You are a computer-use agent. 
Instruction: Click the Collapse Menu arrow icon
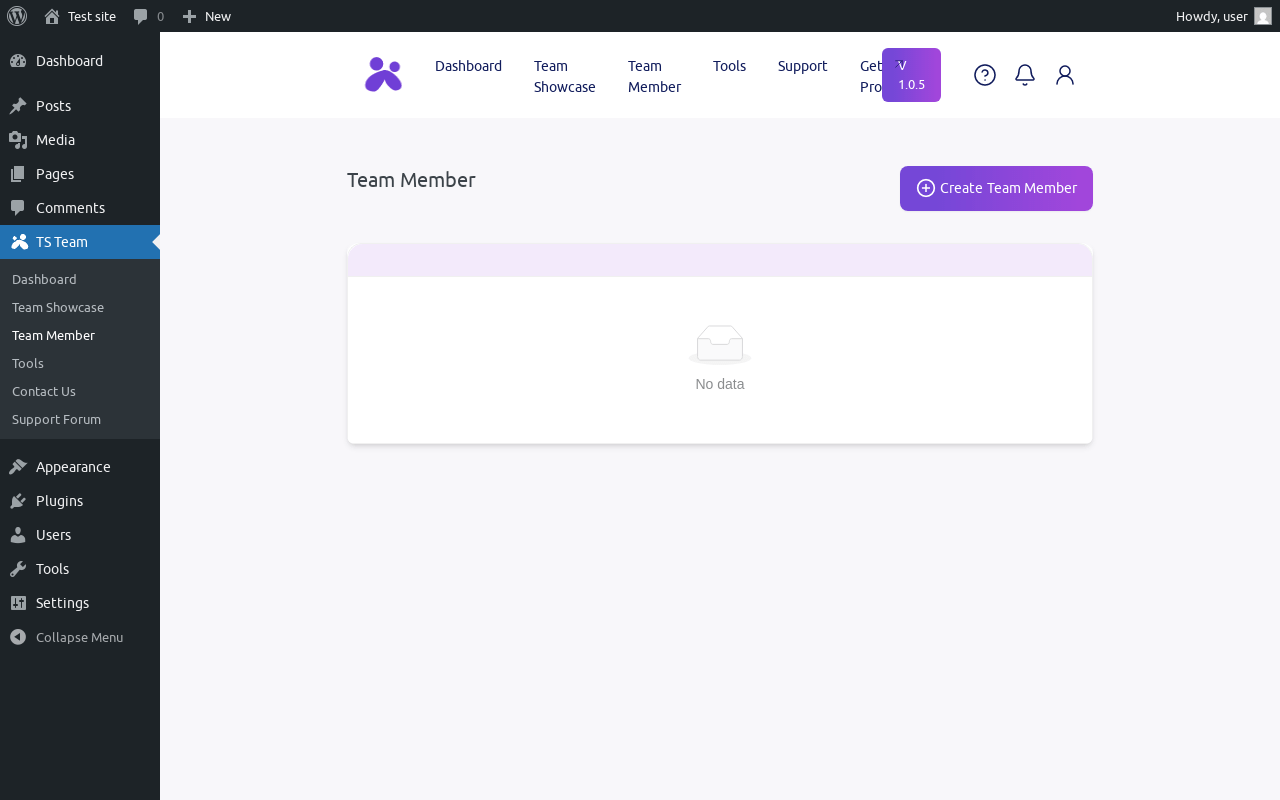(x=18, y=637)
